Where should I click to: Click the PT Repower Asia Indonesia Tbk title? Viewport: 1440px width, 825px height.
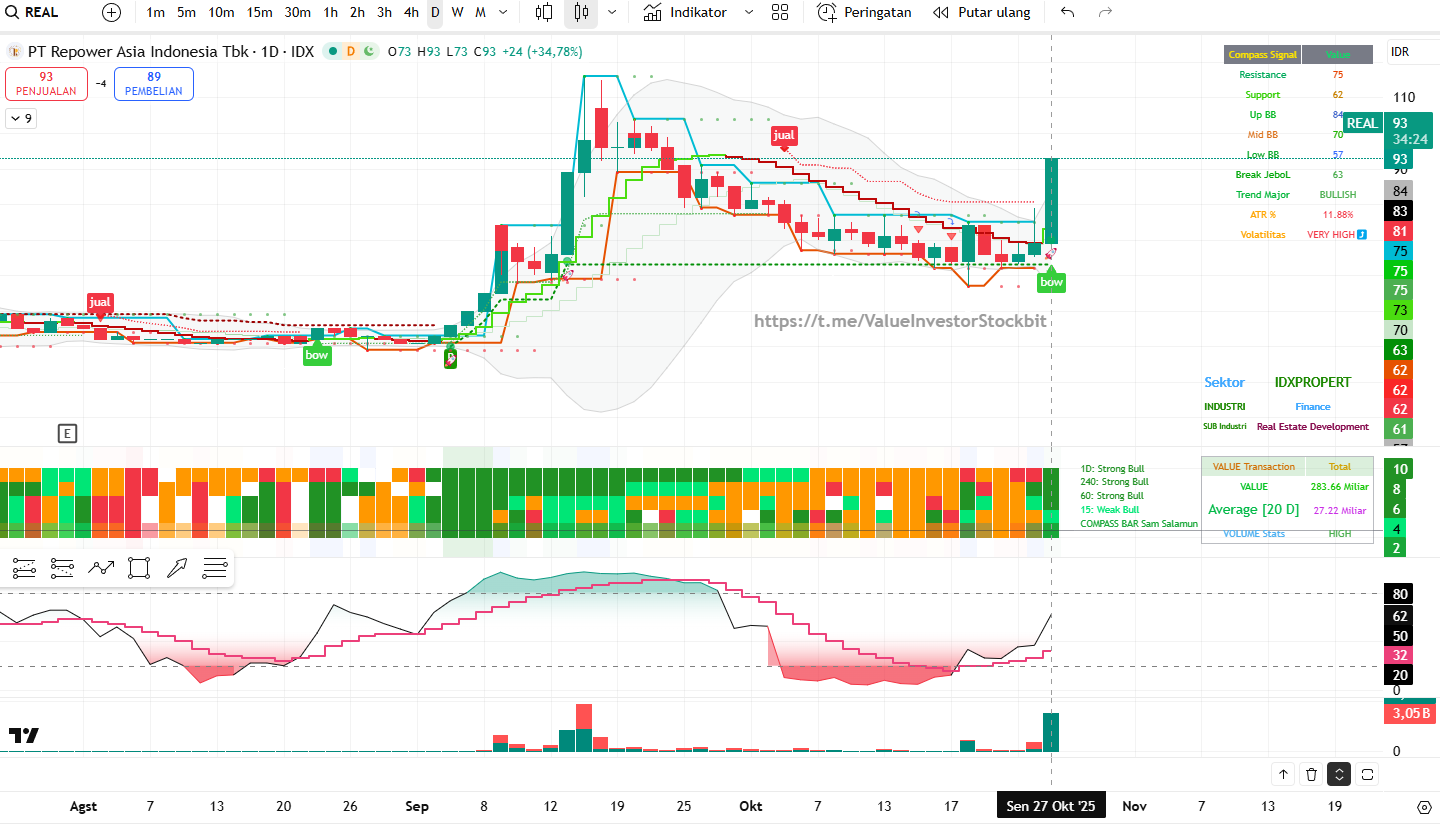139,51
